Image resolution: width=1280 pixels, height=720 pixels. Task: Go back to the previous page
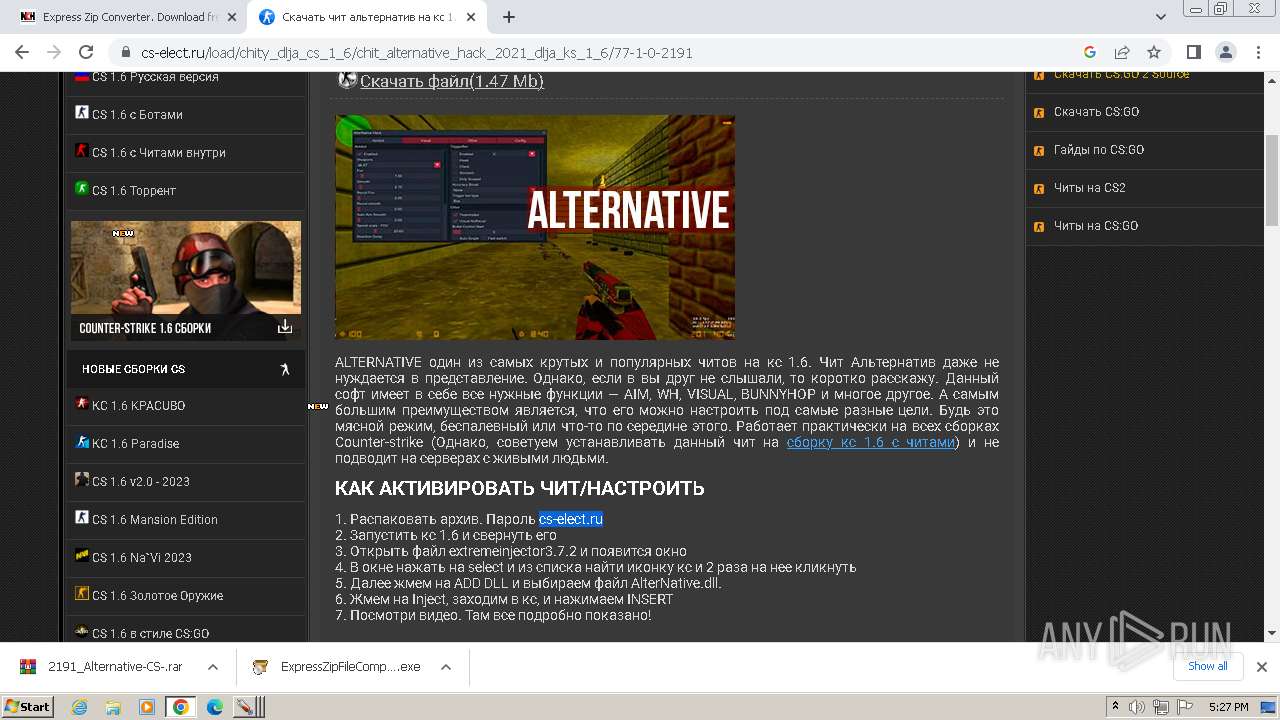tap(22, 52)
